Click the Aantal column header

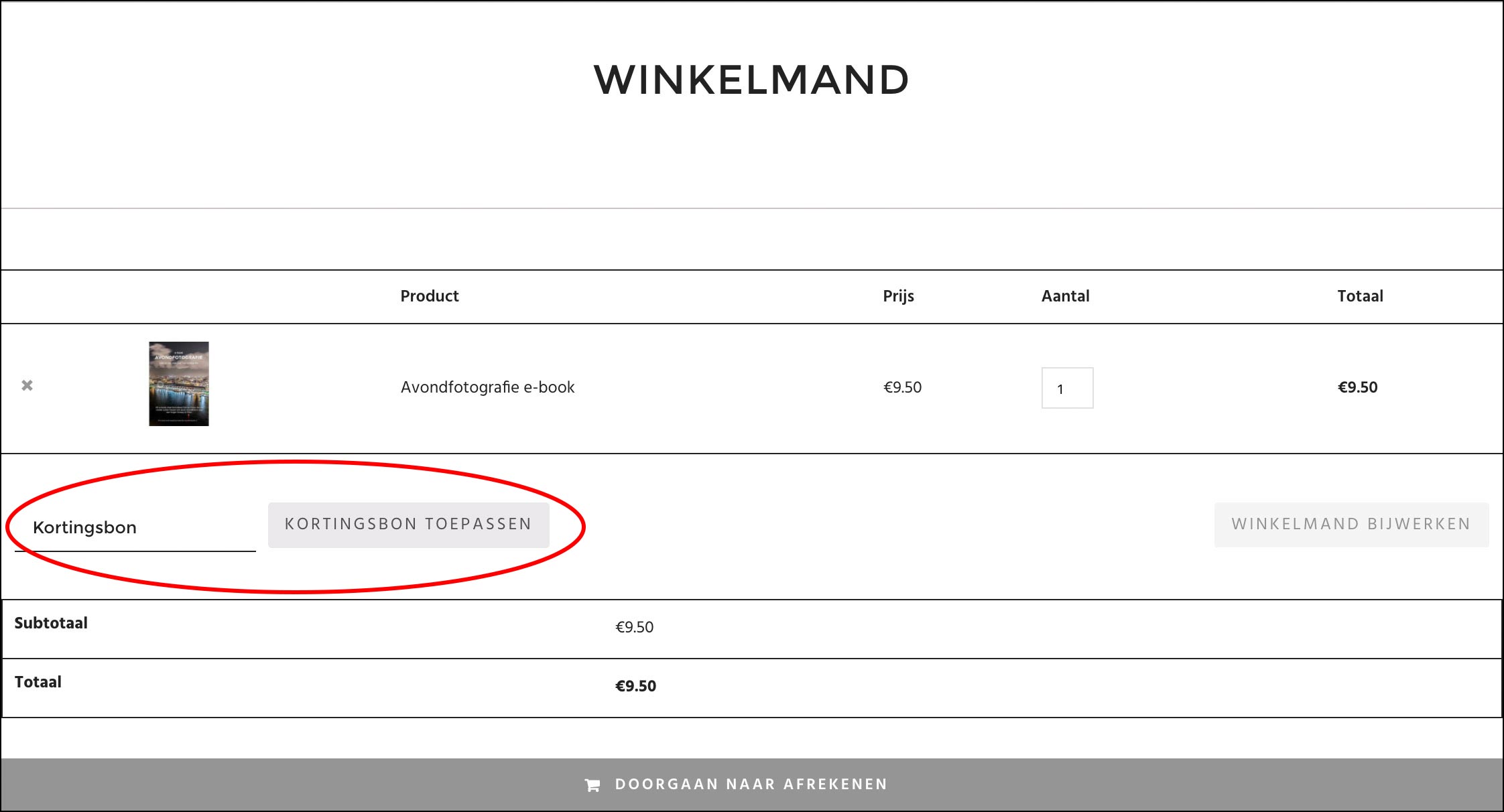click(x=1065, y=296)
